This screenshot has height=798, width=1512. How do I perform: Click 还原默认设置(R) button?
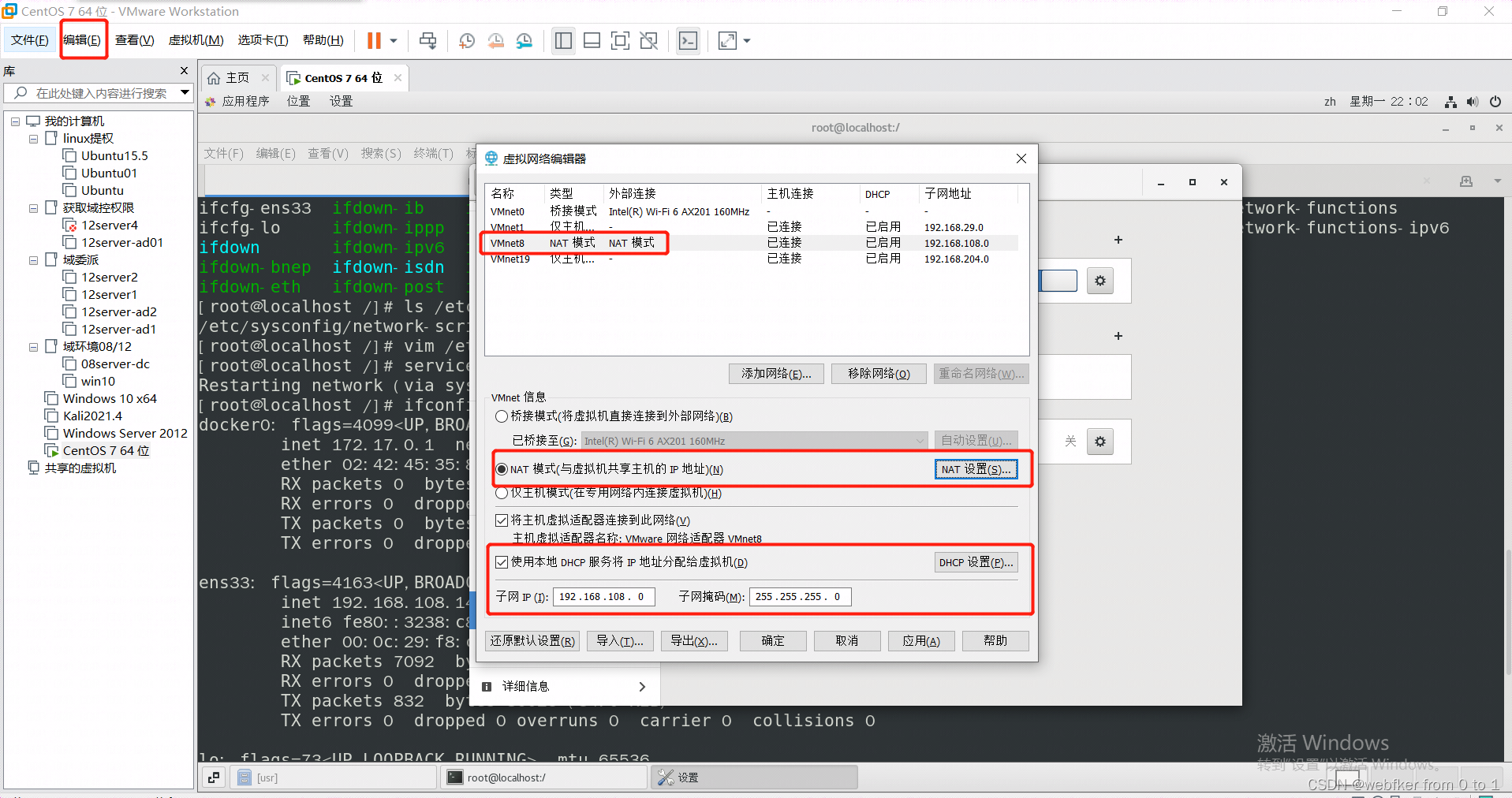[x=532, y=641]
